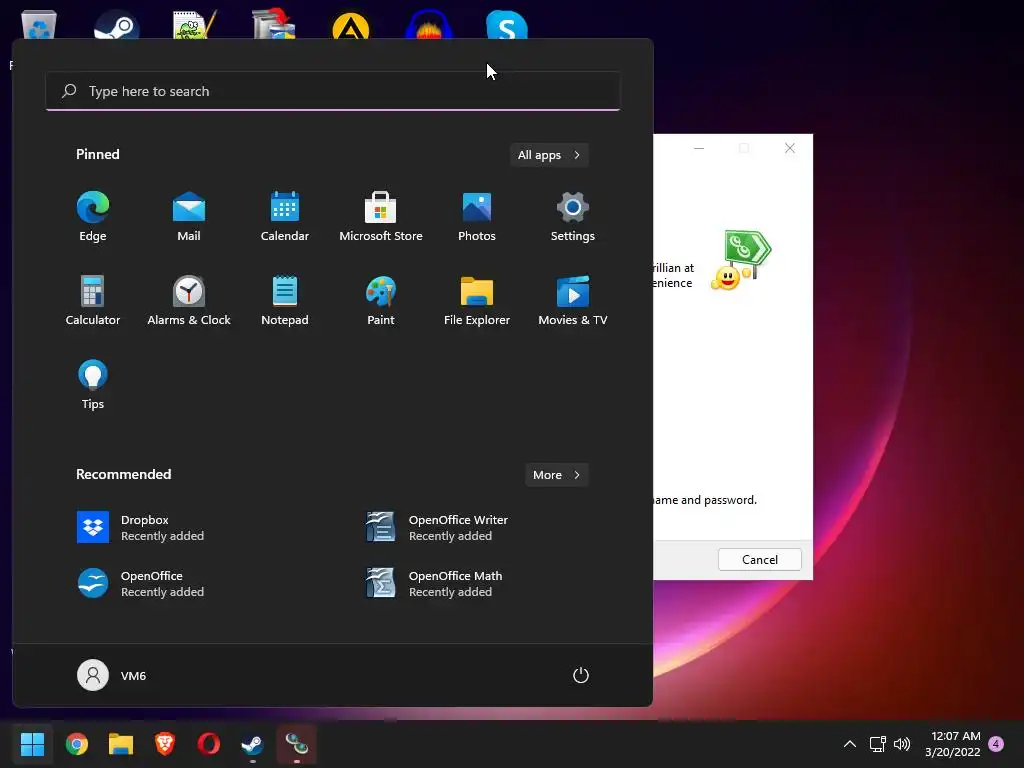Click the Audacity desktop shortcut icon
The image size is (1024, 768).
pos(429,25)
